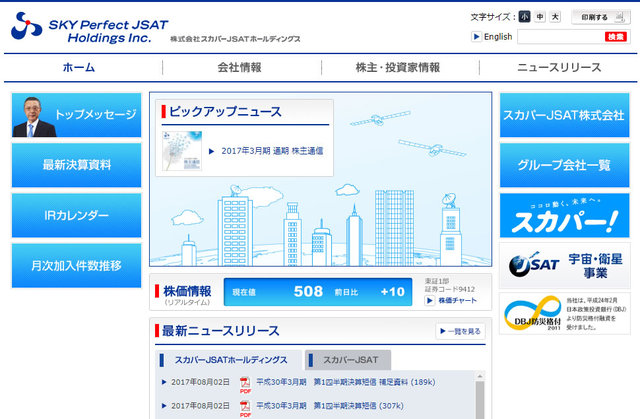This screenshot has height=419, width=640.
Task: Open the first PDF icon in news list
Action: pyautogui.click(x=244, y=381)
